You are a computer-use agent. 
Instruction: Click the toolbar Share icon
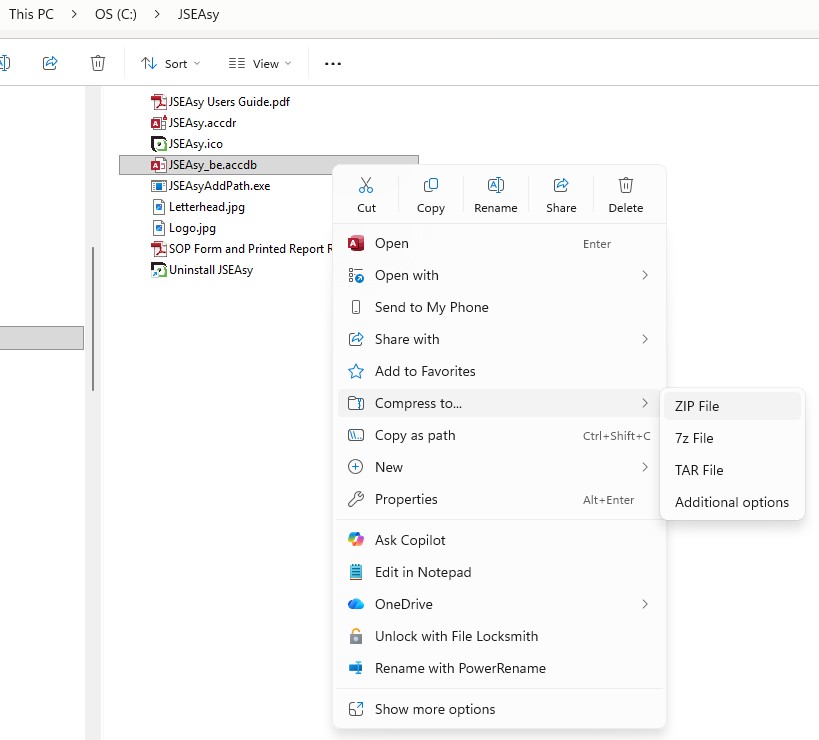(50, 63)
